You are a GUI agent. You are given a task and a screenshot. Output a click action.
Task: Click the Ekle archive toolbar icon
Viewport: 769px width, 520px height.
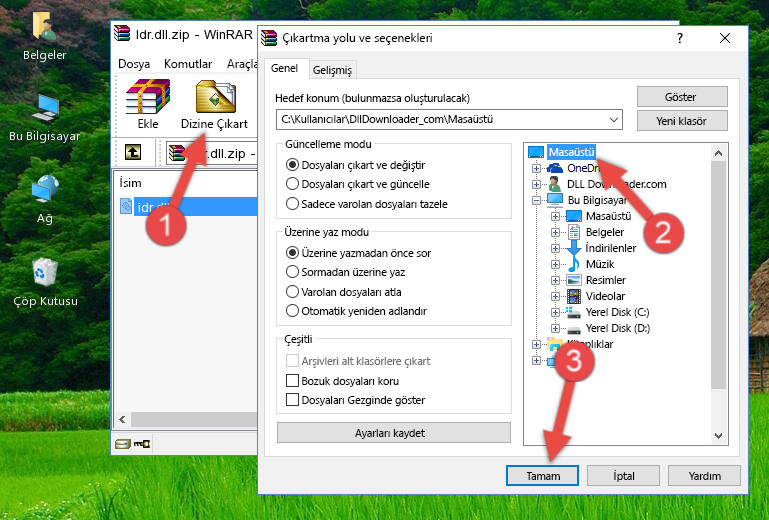click(x=148, y=104)
